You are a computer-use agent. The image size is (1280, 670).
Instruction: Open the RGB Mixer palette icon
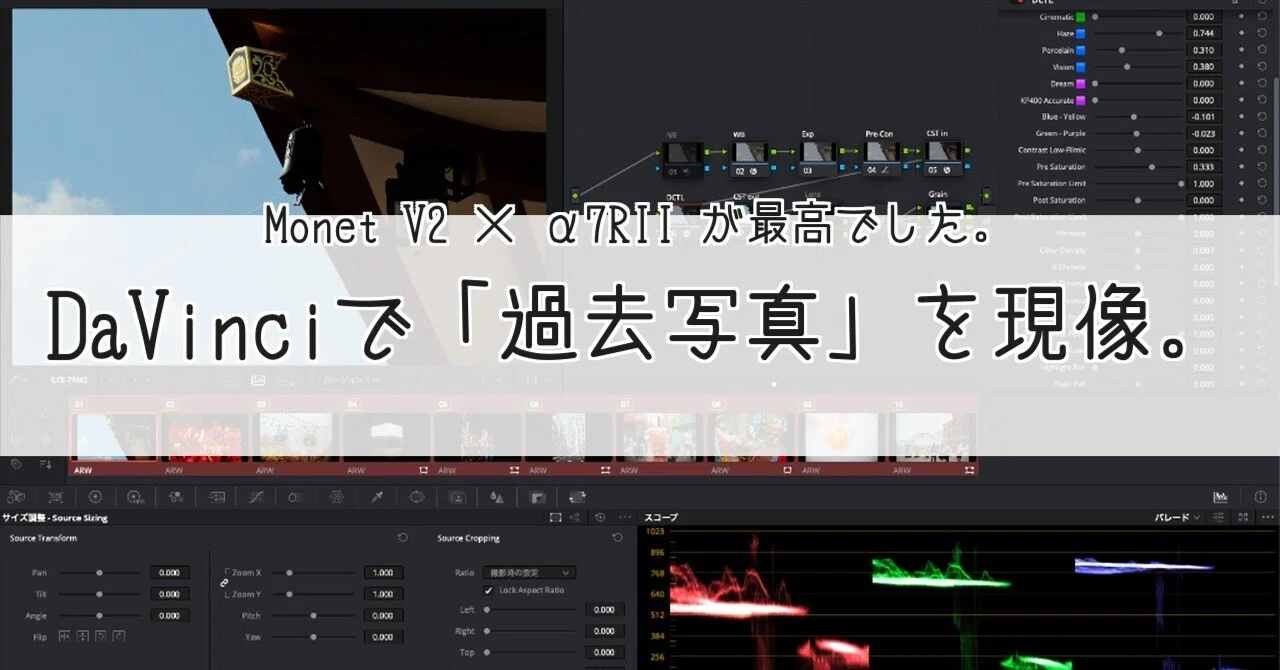point(176,496)
